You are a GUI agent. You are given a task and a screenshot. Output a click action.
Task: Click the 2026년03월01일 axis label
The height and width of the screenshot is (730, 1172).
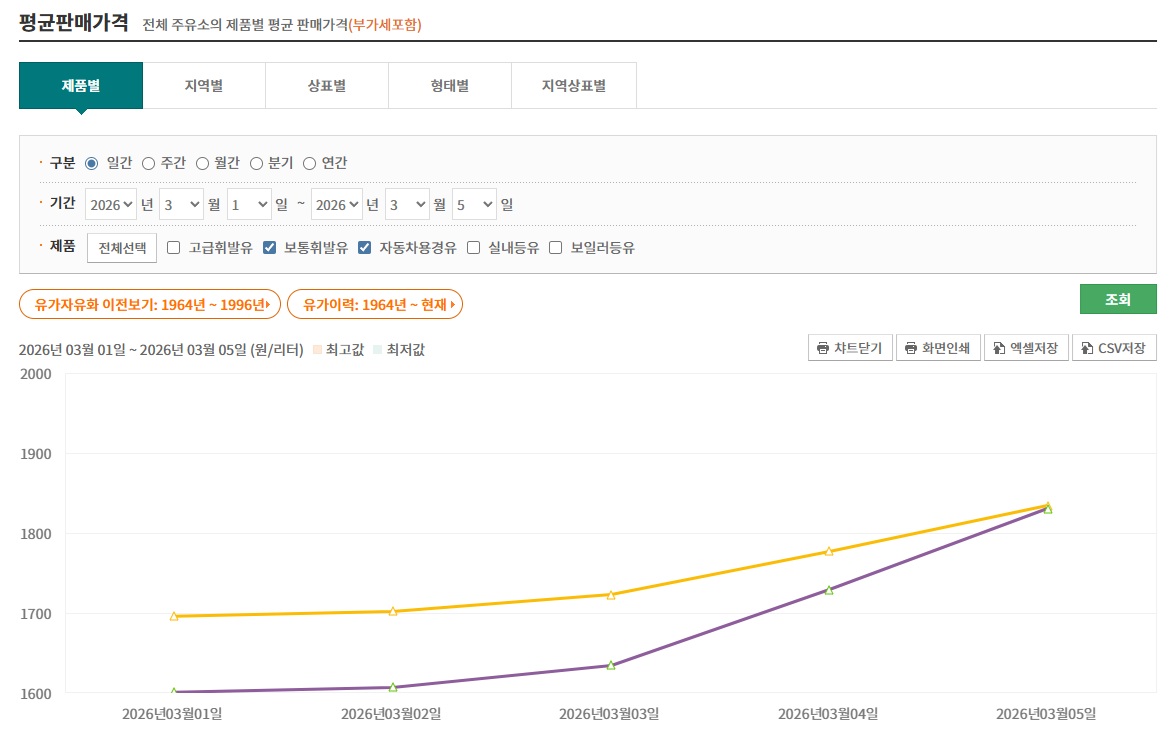pos(172,714)
